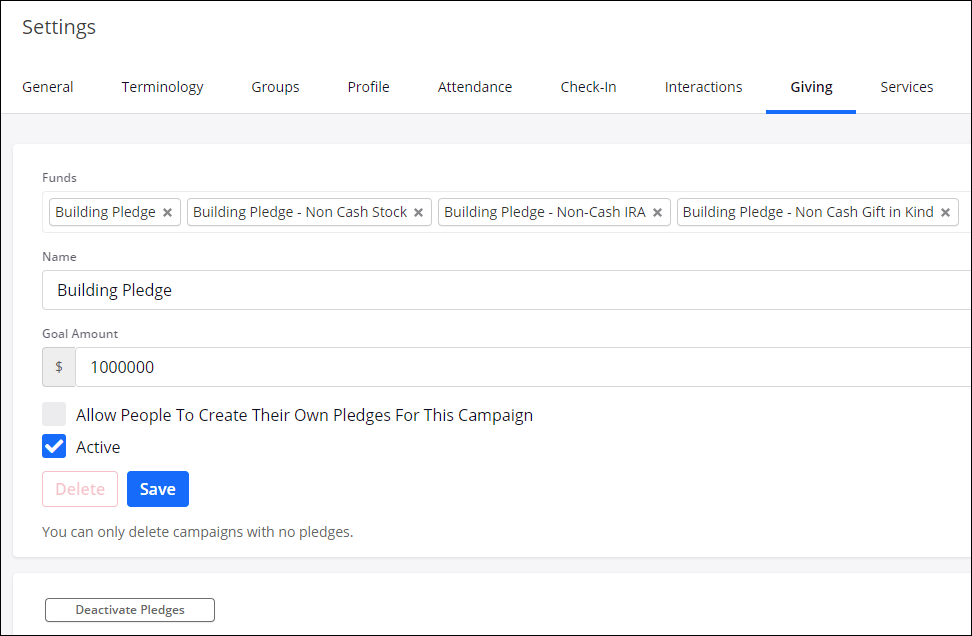
Task: Remove the Building Pledge - Non-Cash IRA fund
Action: (x=657, y=211)
